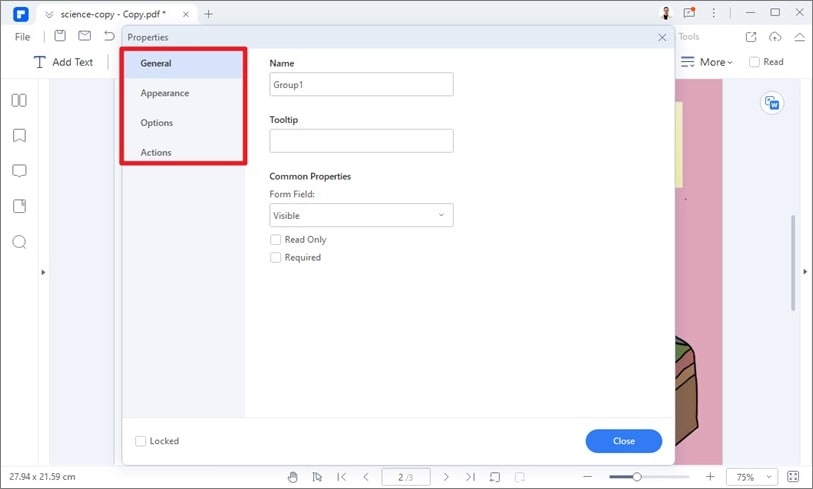The height and width of the screenshot is (489, 813).
Task: Switch to the Appearance tab
Action: (x=164, y=93)
